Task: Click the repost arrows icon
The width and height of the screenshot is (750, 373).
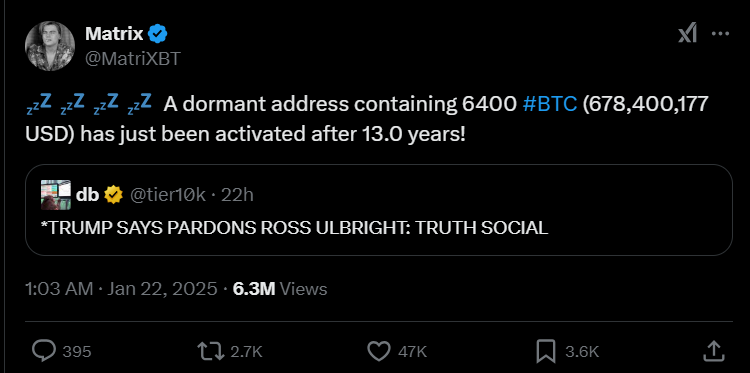Action: coord(211,351)
